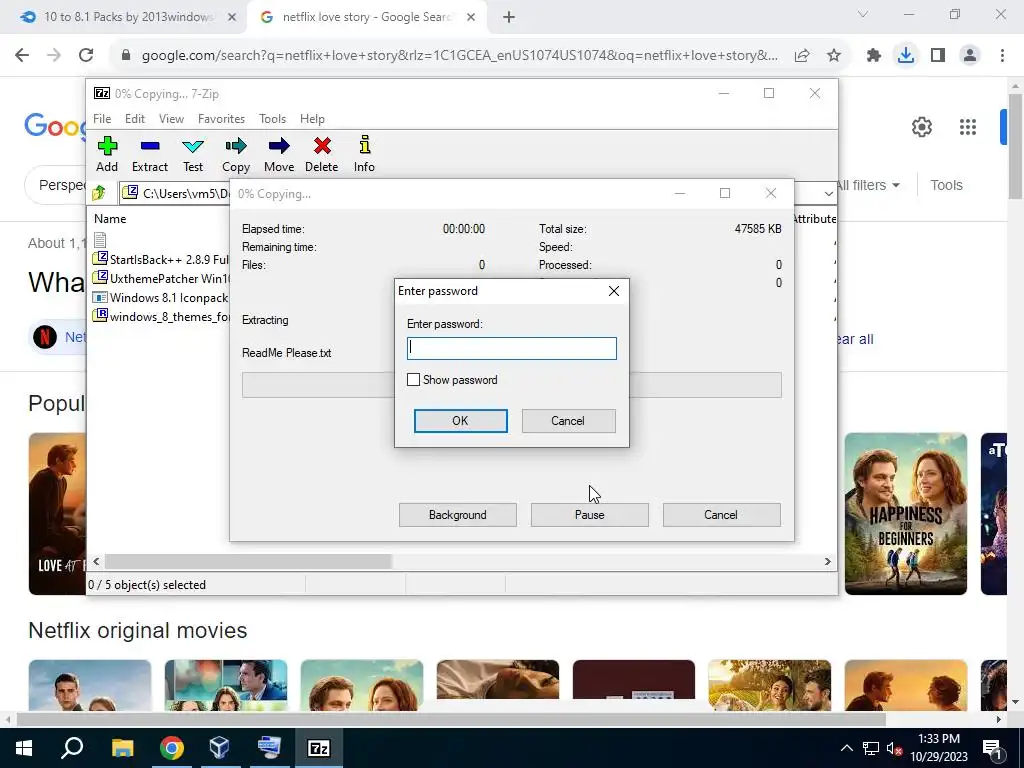The width and height of the screenshot is (1024, 768).
Task: Switch to Chrome on taskbar
Action: pos(172,748)
